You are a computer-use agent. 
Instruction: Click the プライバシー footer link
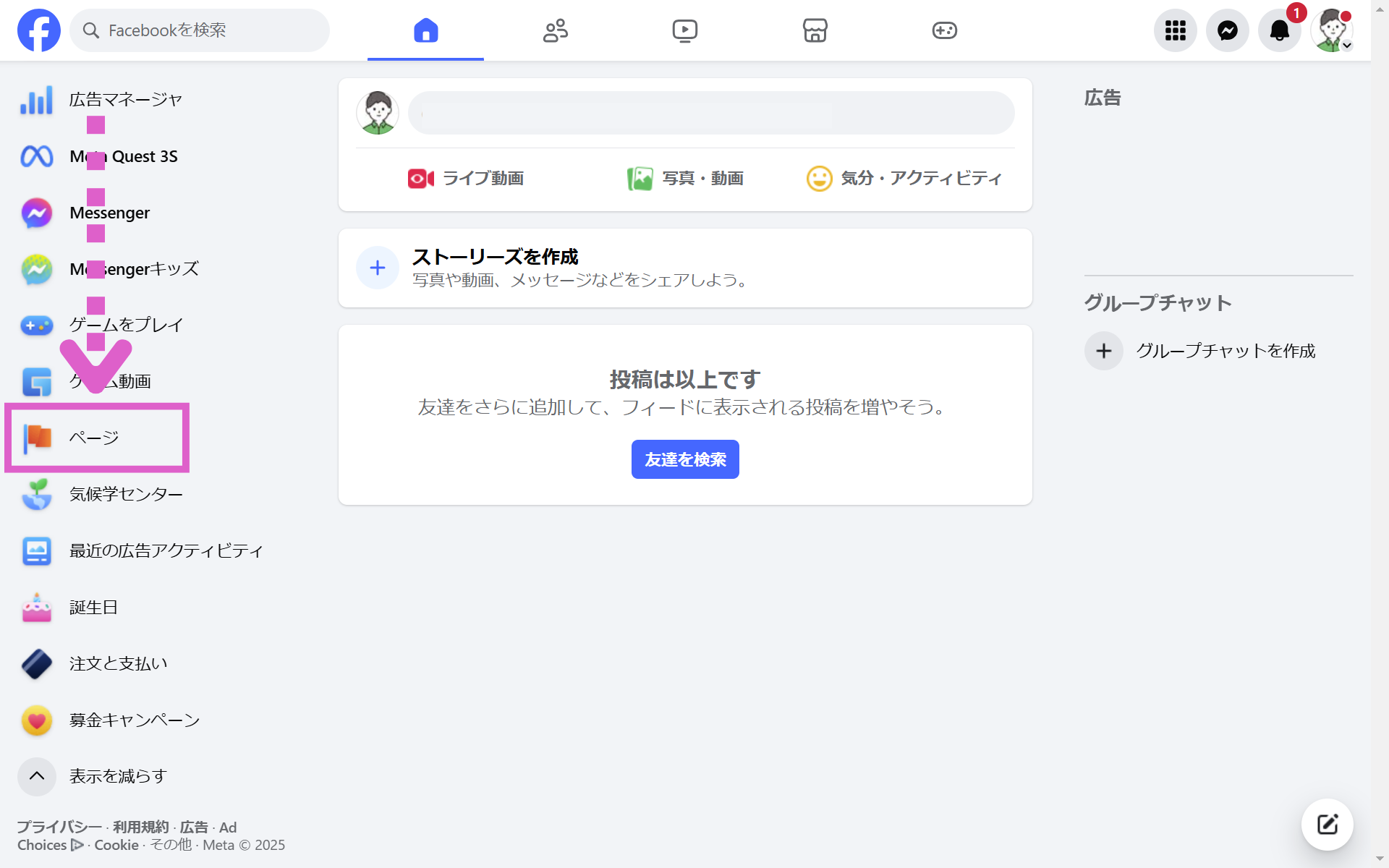pyautogui.click(x=59, y=827)
